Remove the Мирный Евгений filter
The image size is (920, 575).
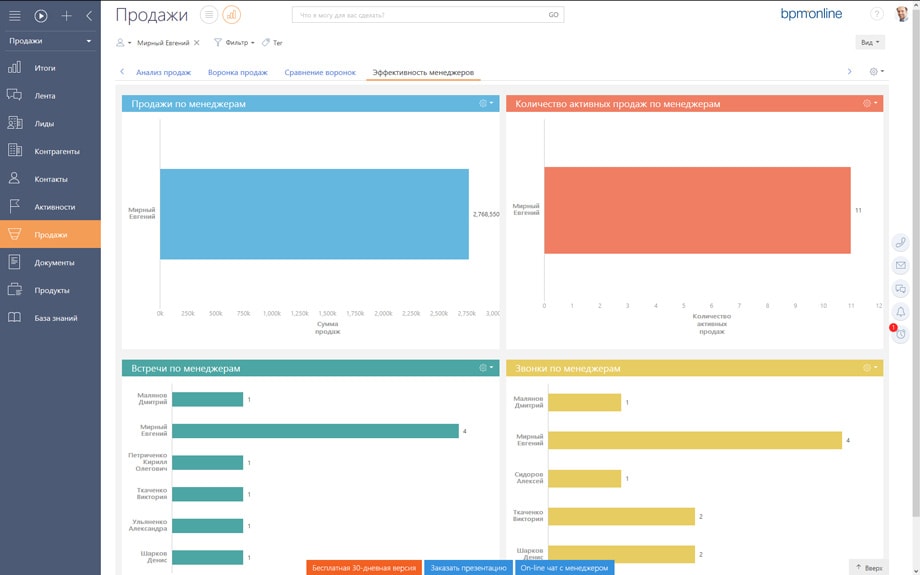pyautogui.click(x=197, y=42)
